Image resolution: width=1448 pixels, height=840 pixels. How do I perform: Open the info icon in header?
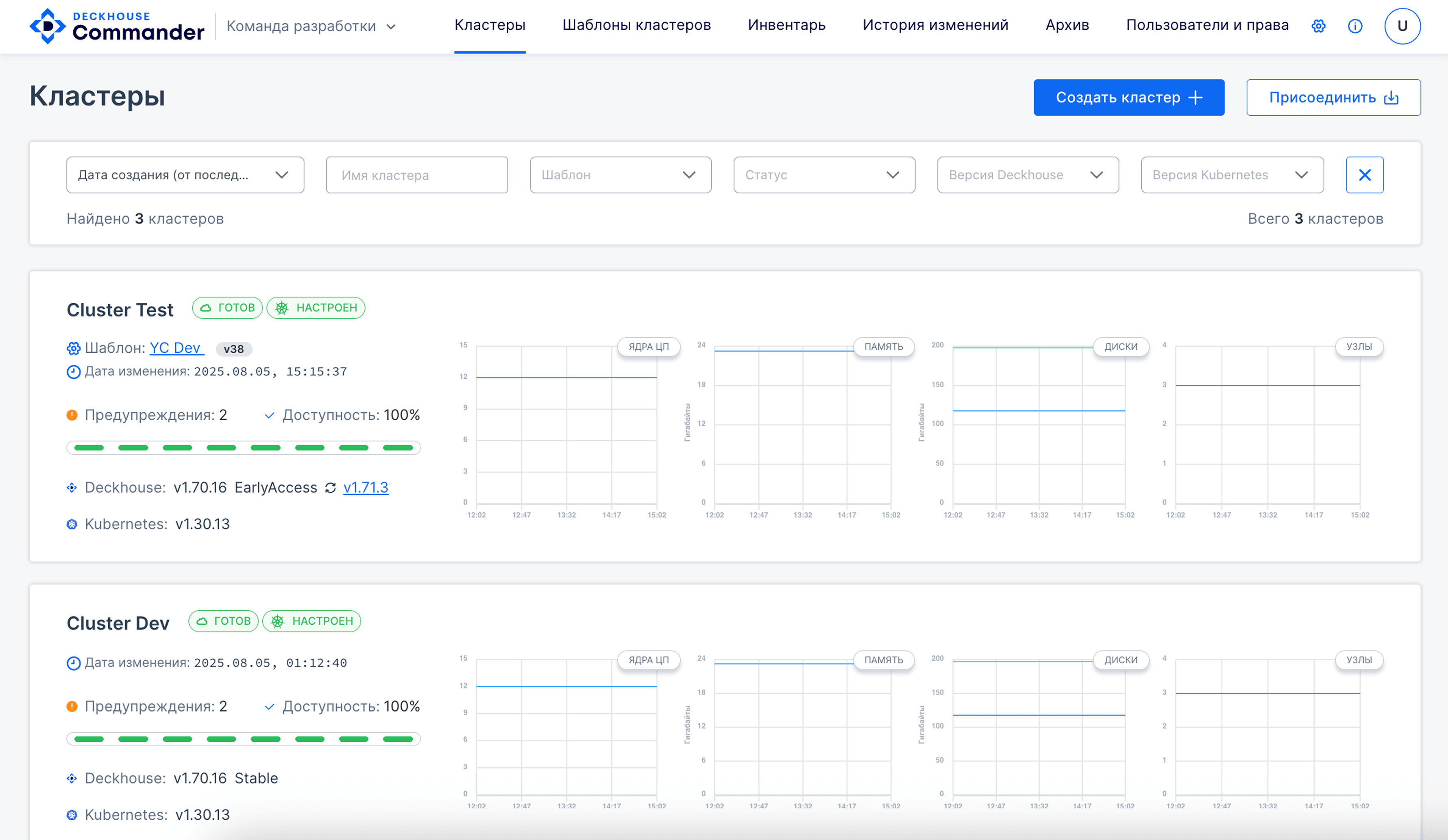coord(1355,26)
